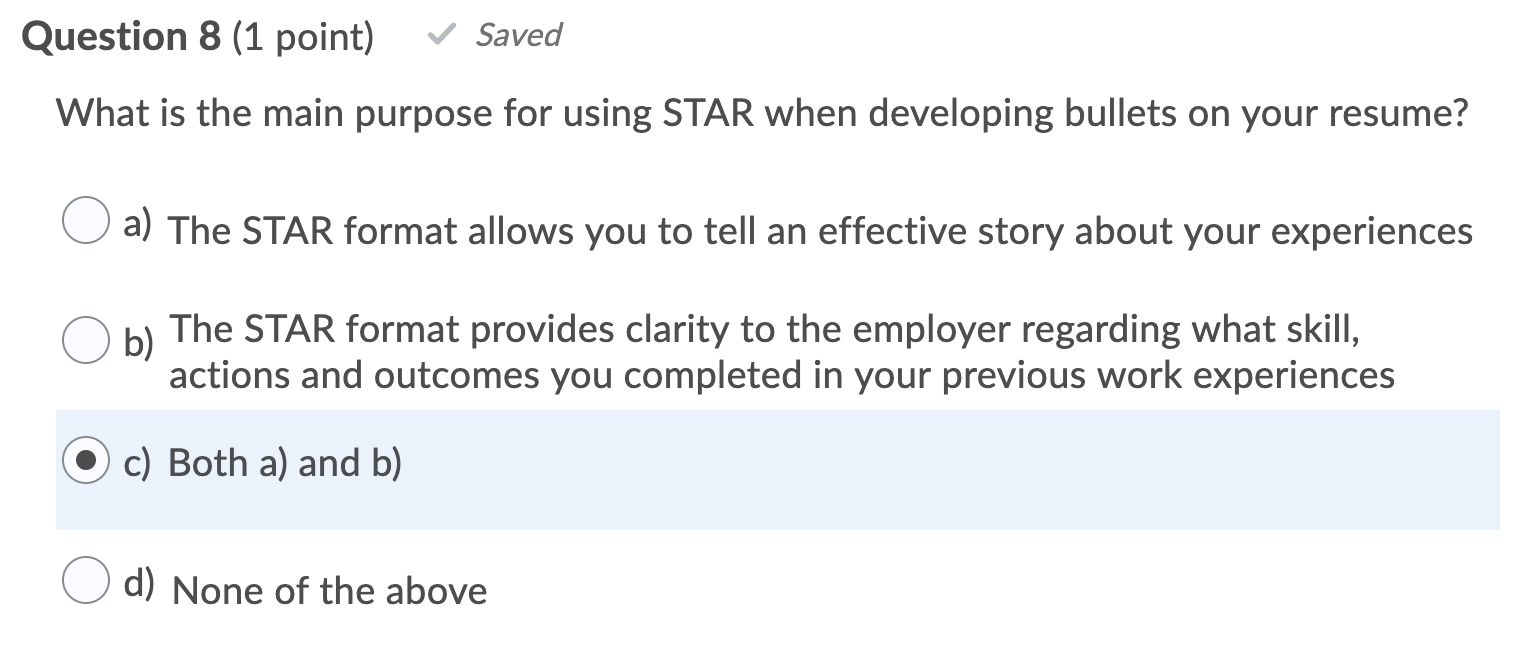Select the STAR effective story answer option
This screenshot has width=1524, height=660.
pyautogui.click(x=820, y=231)
